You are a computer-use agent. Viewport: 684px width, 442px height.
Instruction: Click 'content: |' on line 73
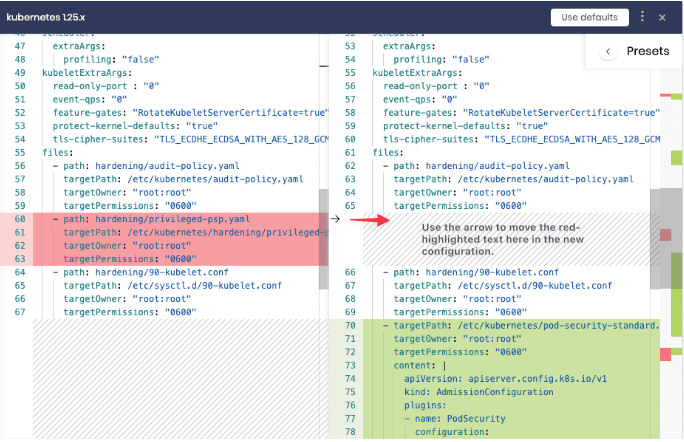(x=420, y=365)
